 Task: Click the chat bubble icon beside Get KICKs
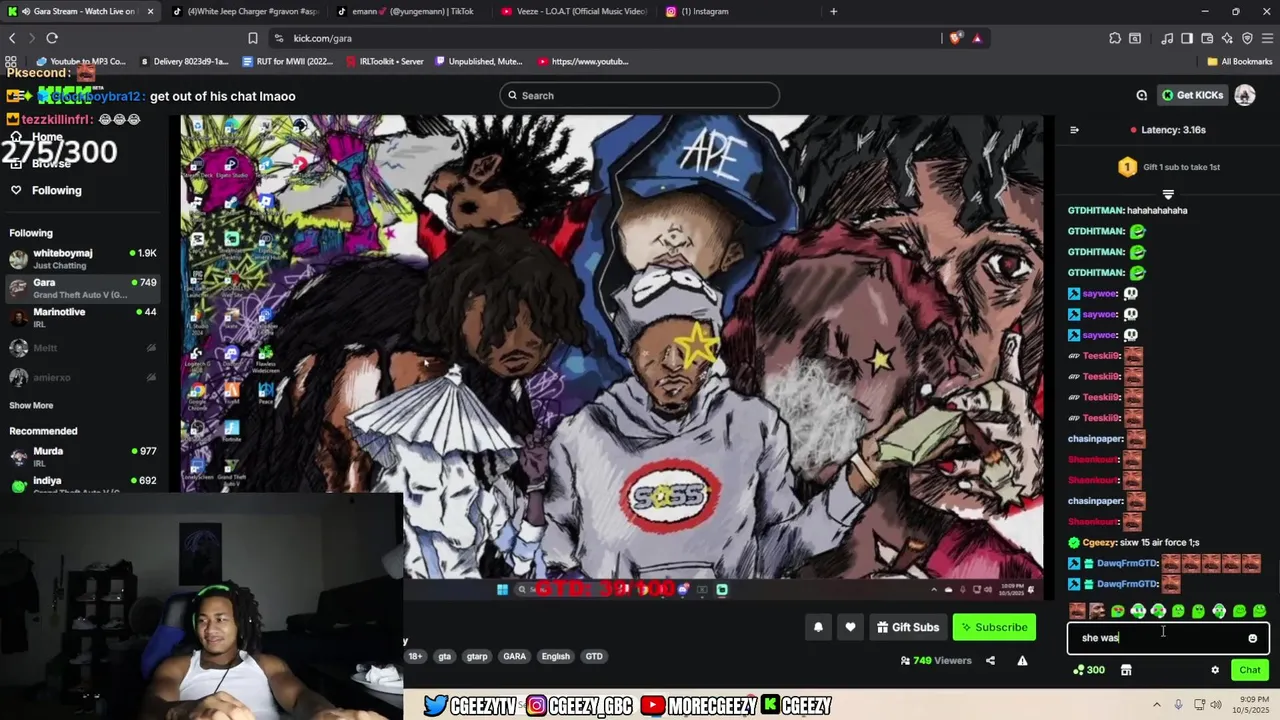coord(1141,95)
